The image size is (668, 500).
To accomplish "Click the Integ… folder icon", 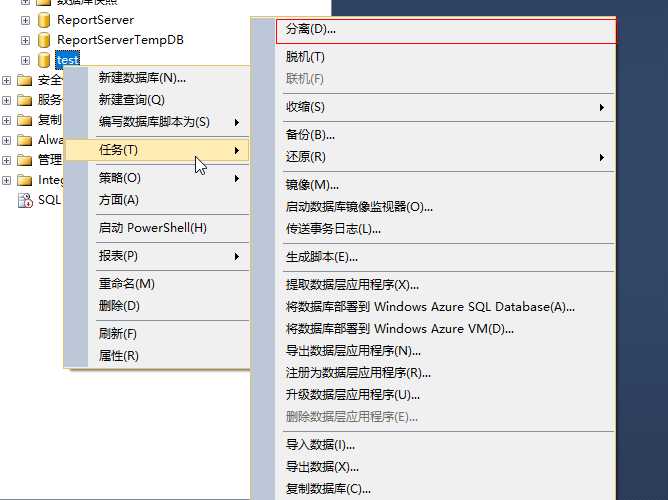I will (24, 180).
